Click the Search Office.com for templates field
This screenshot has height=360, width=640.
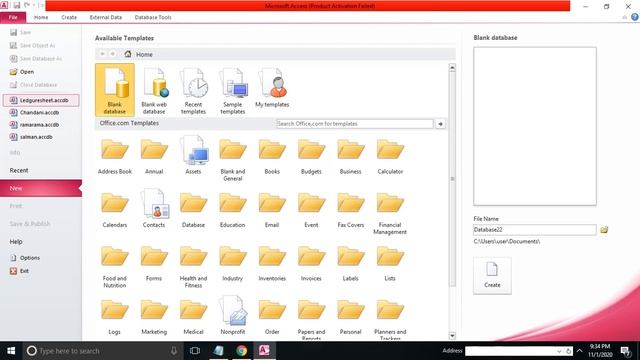[x=354, y=124]
